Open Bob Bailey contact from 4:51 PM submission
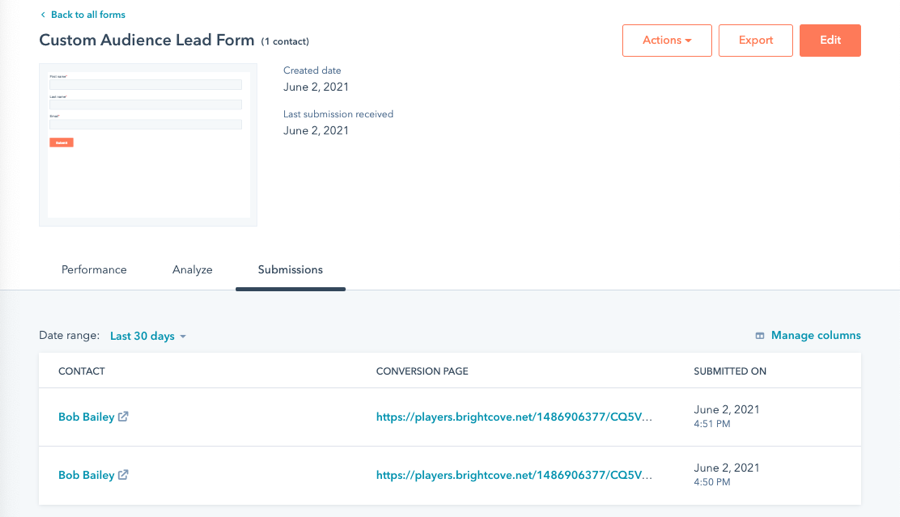 tap(86, 417)
